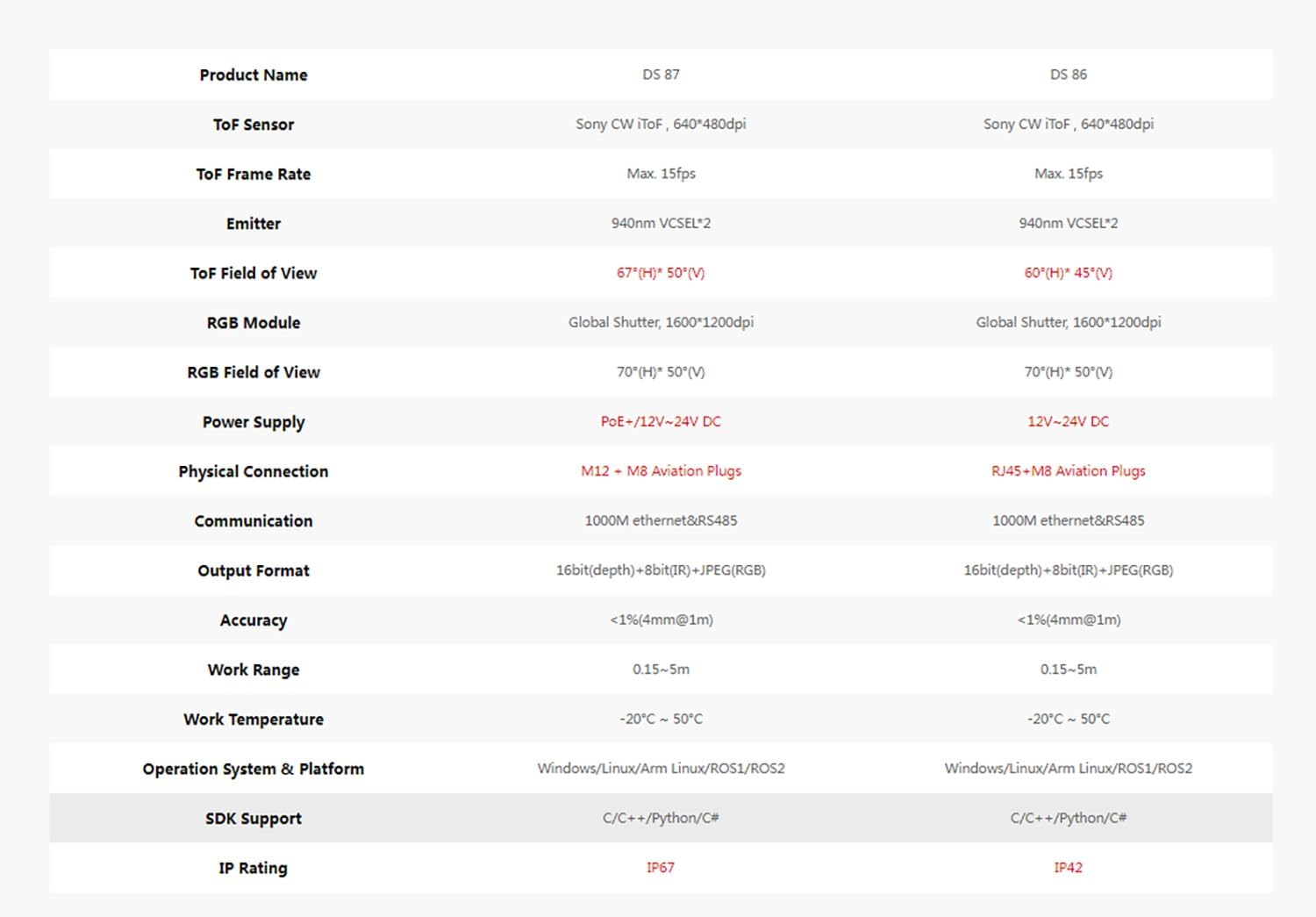Select the RGB Module row label
1316x917 pixels.
click(254, 323)
